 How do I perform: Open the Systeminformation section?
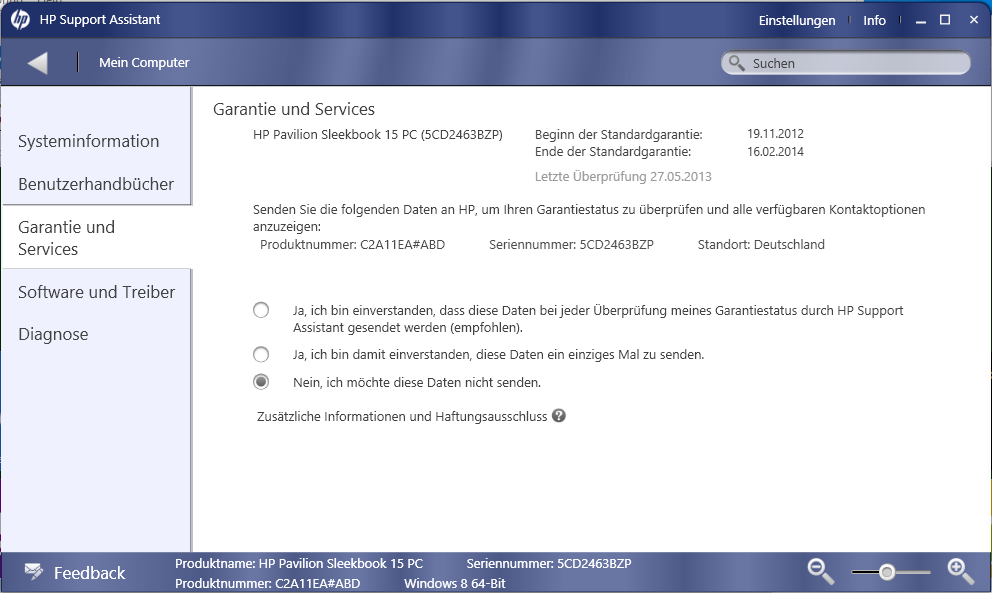click(x=89, y=141)
